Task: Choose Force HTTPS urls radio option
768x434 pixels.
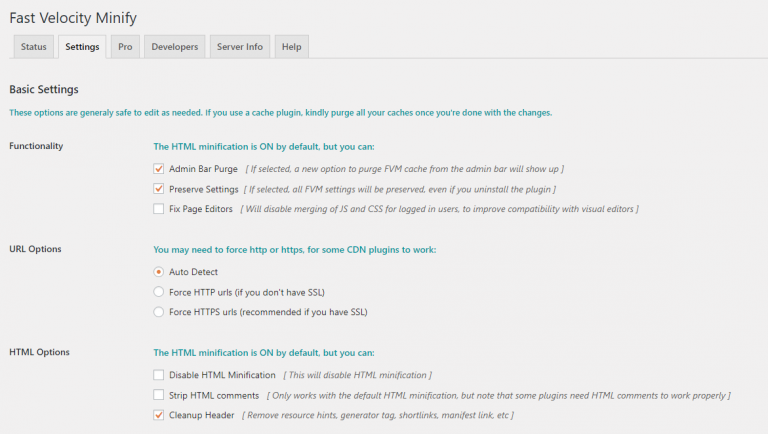Action: pos(158,312)
